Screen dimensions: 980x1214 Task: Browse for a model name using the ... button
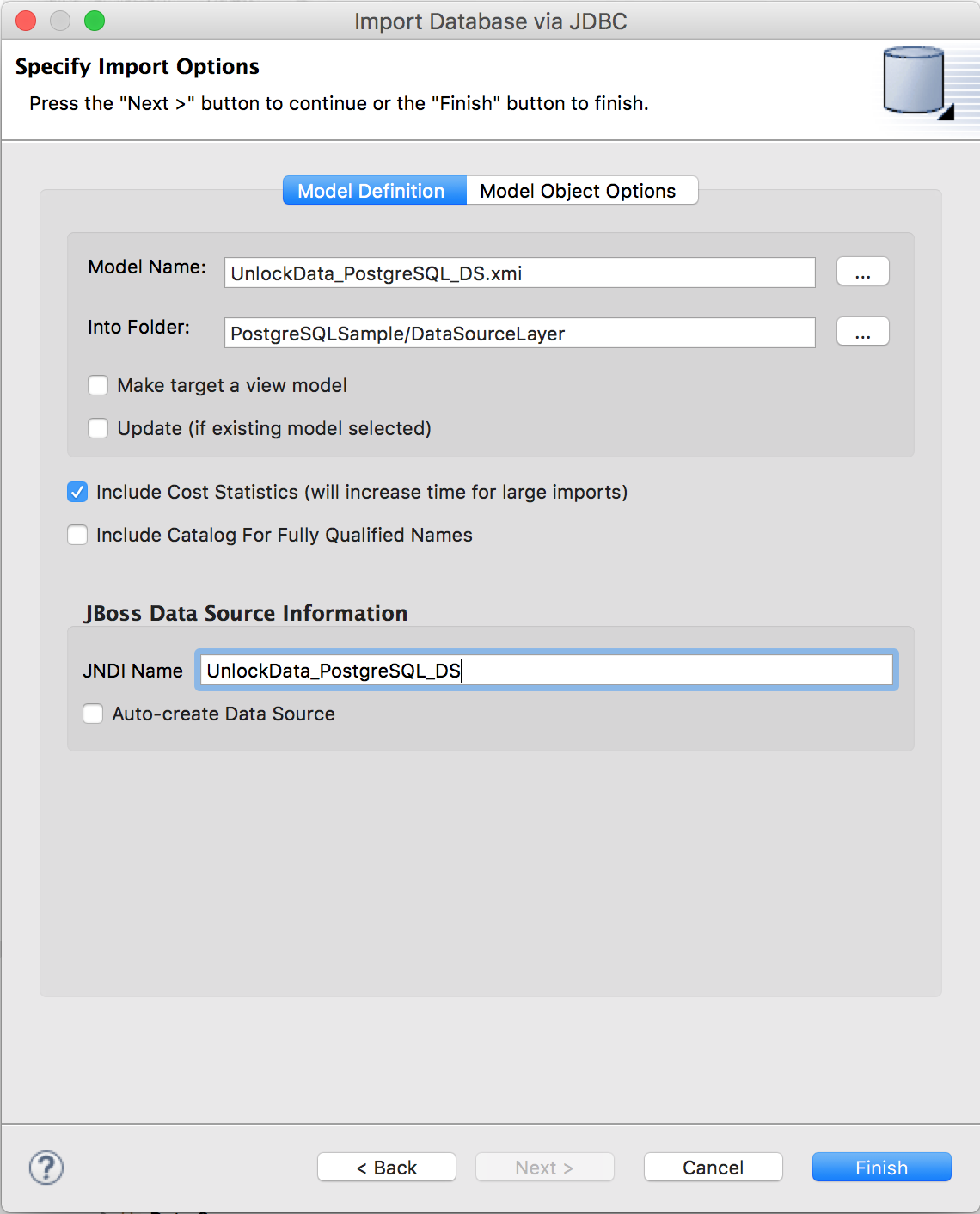pyautogui.click(x=862, y=272)
